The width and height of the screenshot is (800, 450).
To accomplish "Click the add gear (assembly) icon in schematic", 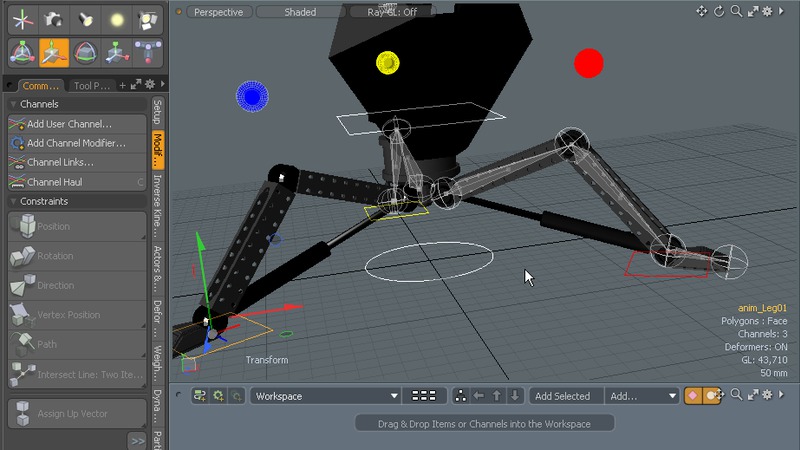I will click(218, 396).
